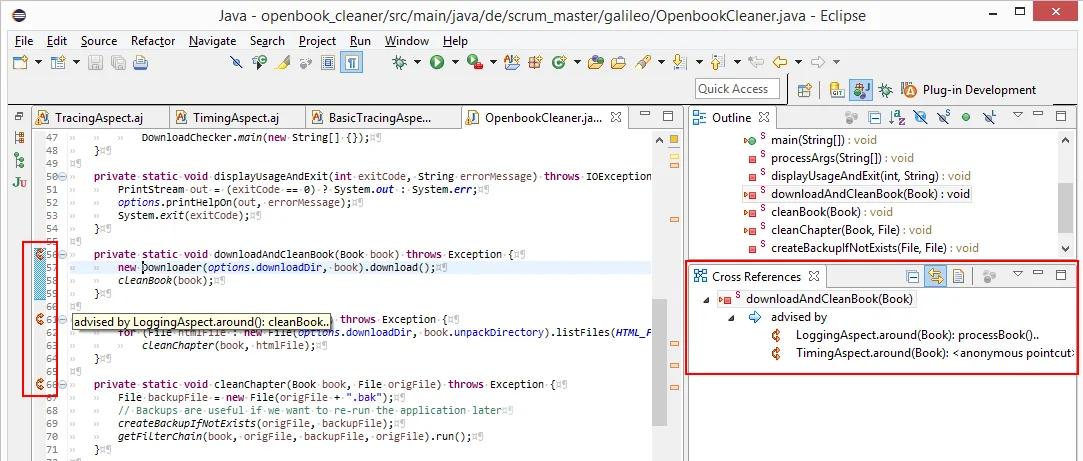The height and width of the screenshot is (461, 1083).
Task: Click Cross References show for file icon
Action: click(x=958, y=276)
